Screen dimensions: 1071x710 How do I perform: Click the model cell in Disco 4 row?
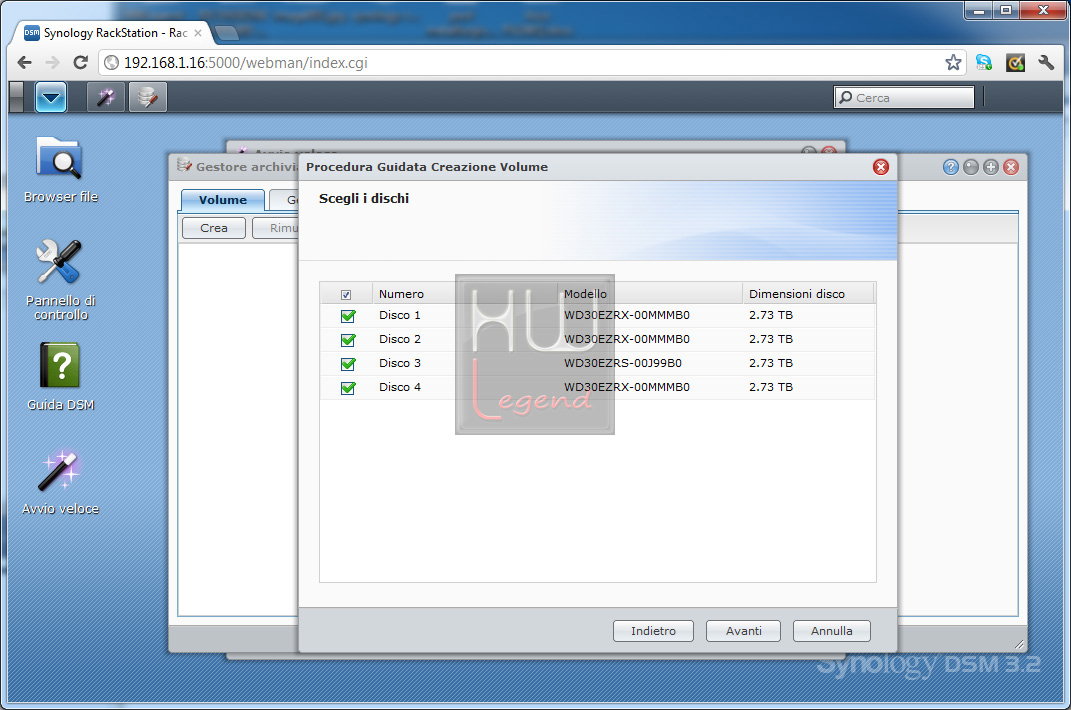point(627,387)
